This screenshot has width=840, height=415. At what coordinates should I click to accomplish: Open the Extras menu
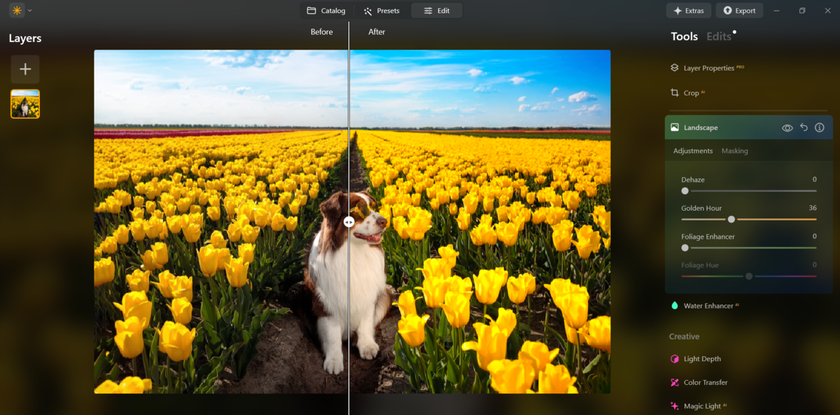point(688,10)
